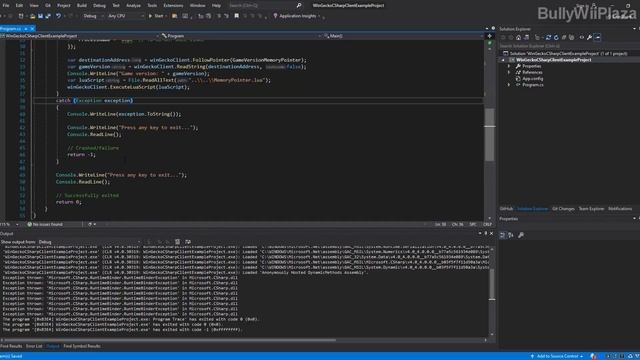Toggle Show All Files in Solution Explorer
This screenshot has width=640, height=360.
(571, 37)
